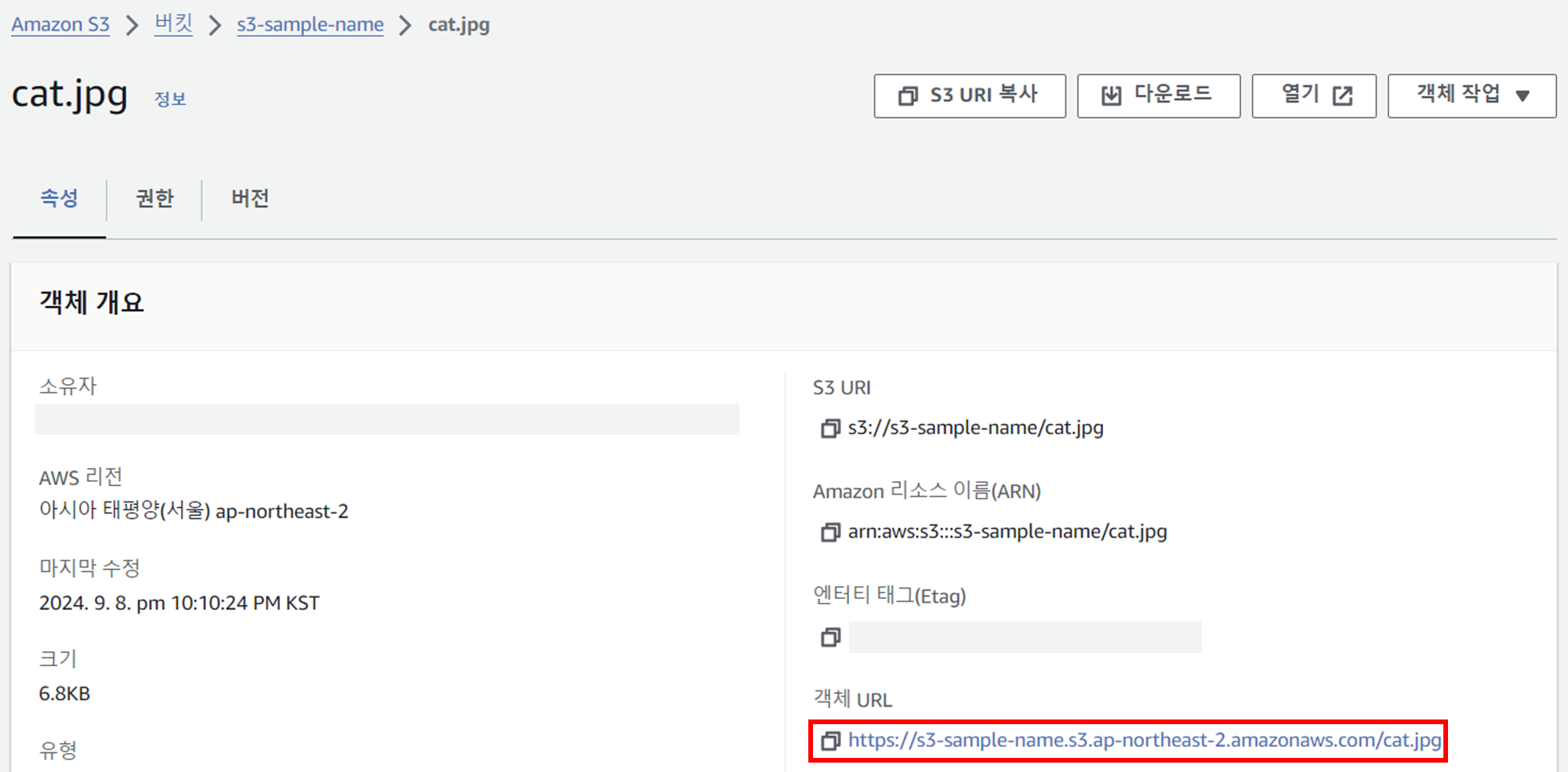The height and width of the screenshot is (772, 1568).
Task: Open the 정보 info link
Action: click(170, 100)
